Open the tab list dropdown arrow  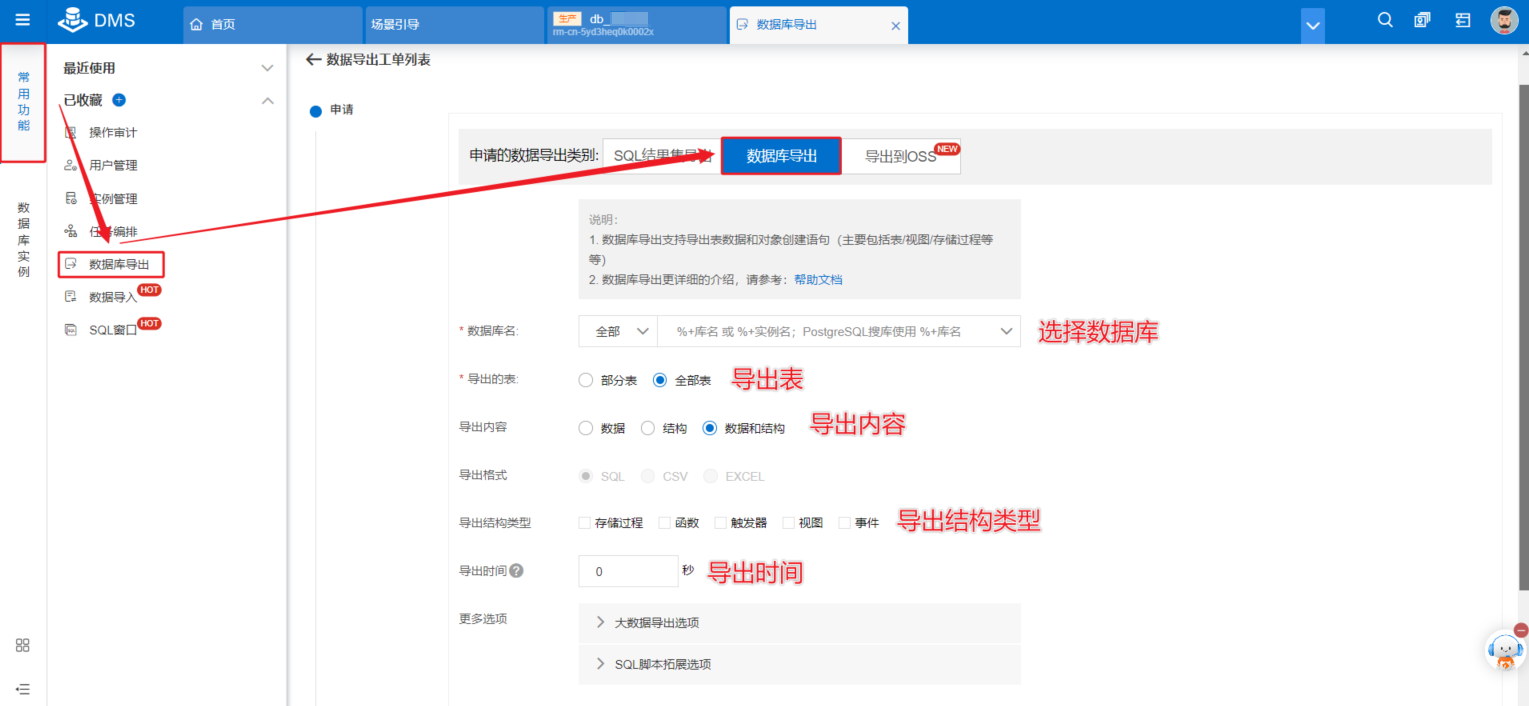click(x=1313, y=25)
